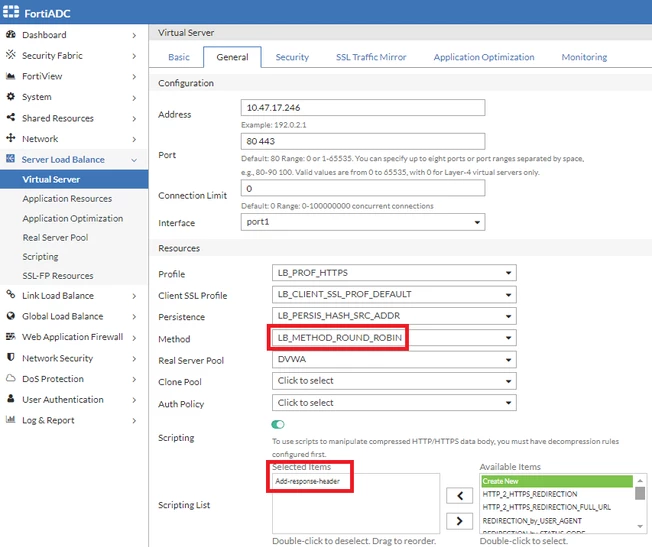This screenshot has width=652, height=547.
Task: Click the right arrow move button
Action: pos(459,521)
